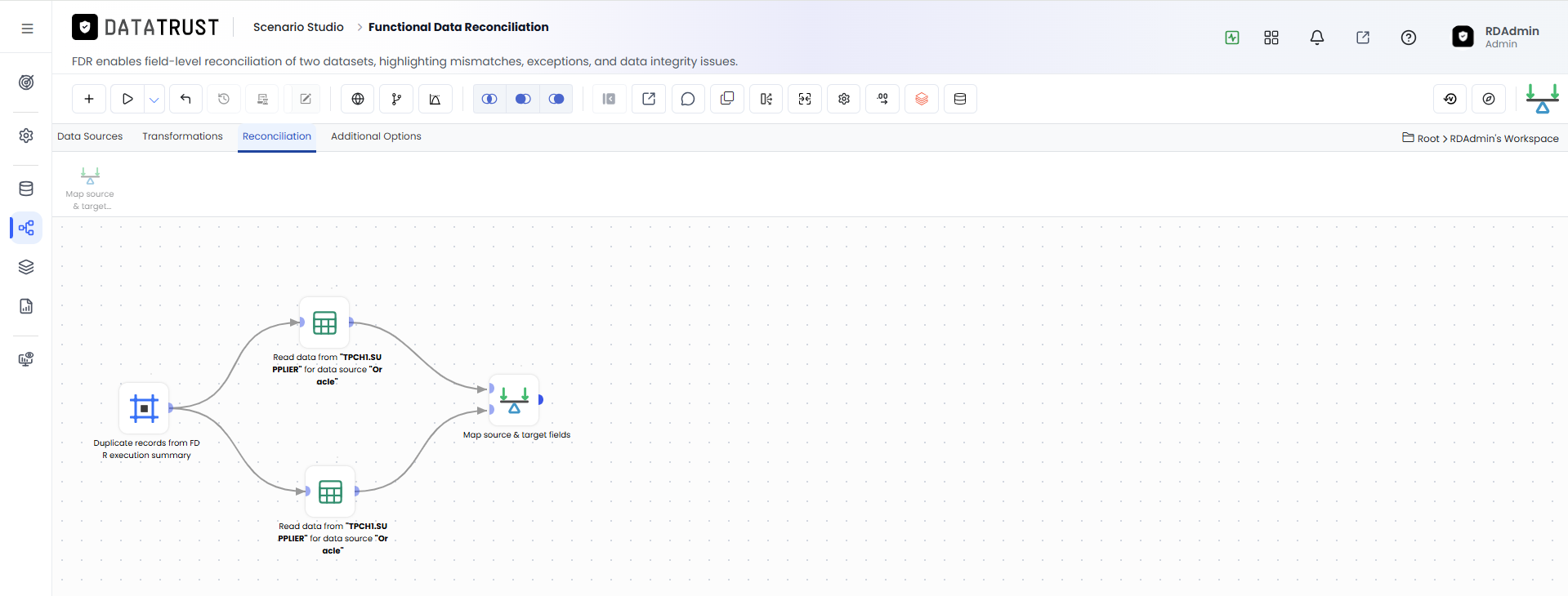Click the git branch toolbar icon

coord(396,99)
